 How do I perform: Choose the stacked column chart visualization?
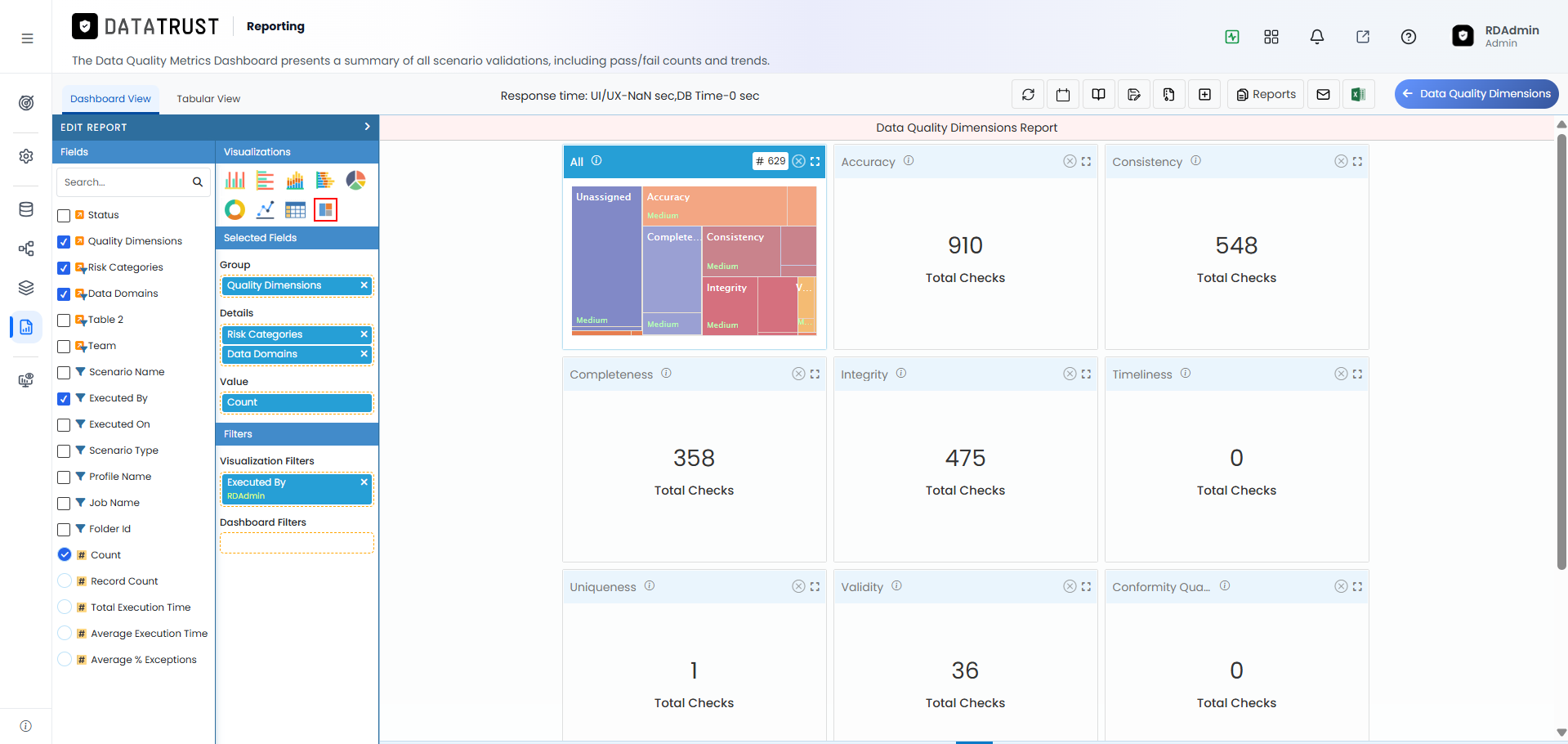[x=295, y=181]
